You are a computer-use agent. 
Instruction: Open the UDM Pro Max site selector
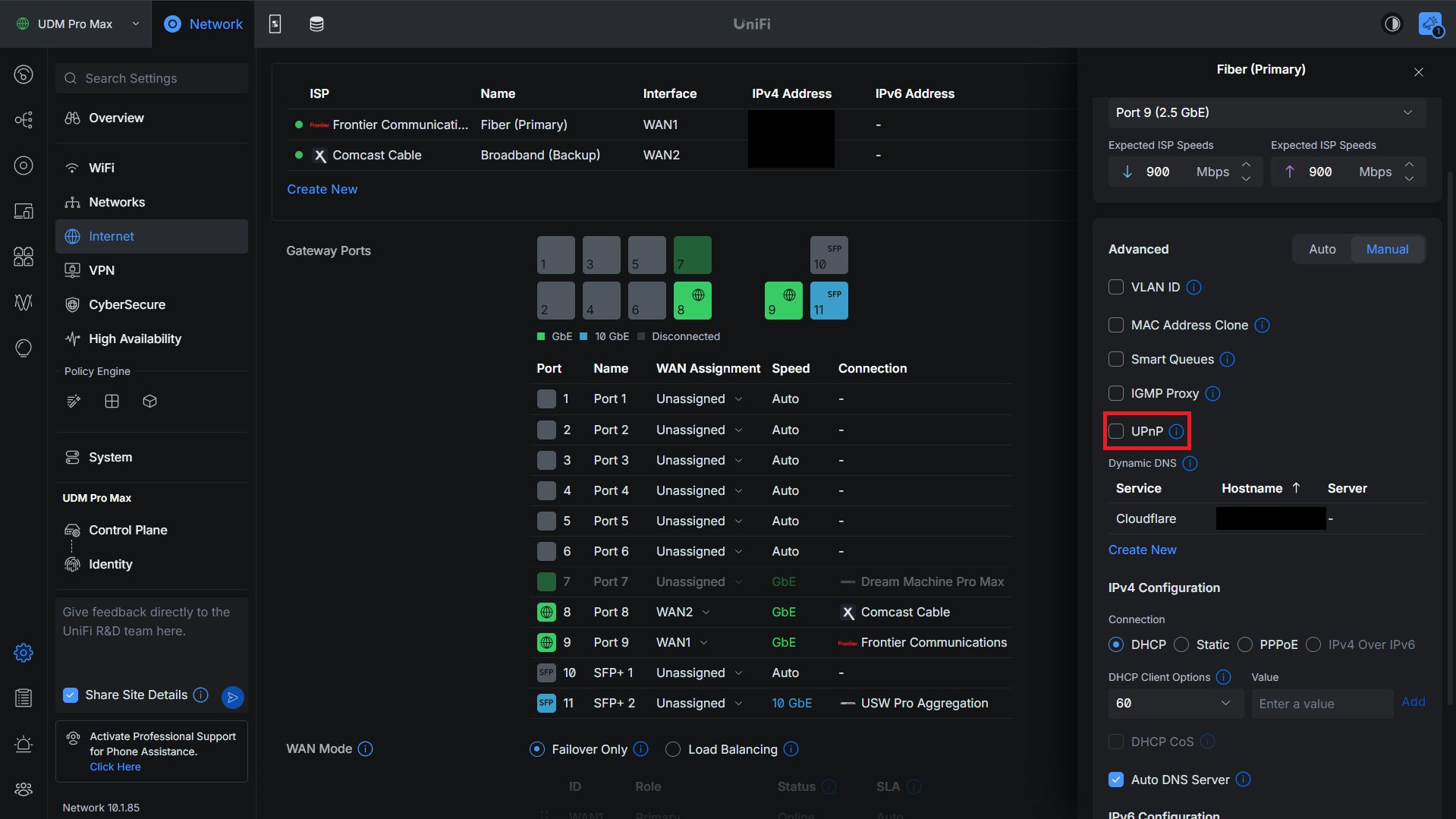coord(77,24)
